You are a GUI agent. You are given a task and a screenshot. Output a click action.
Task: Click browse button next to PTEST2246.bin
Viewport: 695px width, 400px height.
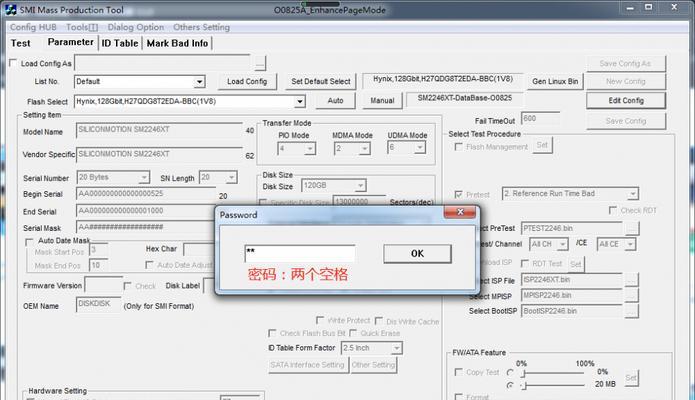coord(633,228)
